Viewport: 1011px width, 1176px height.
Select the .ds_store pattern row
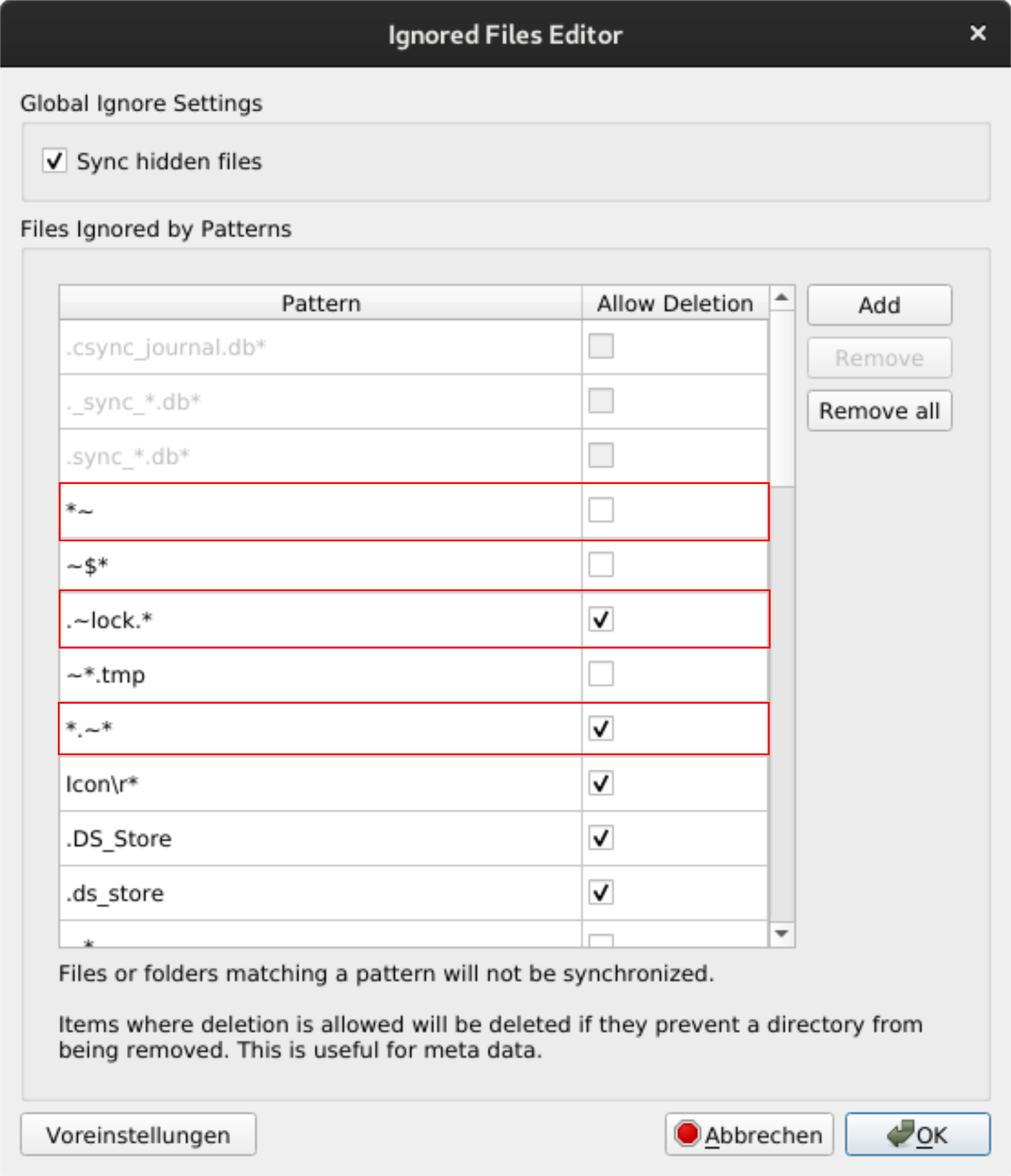tap(413, 893)
